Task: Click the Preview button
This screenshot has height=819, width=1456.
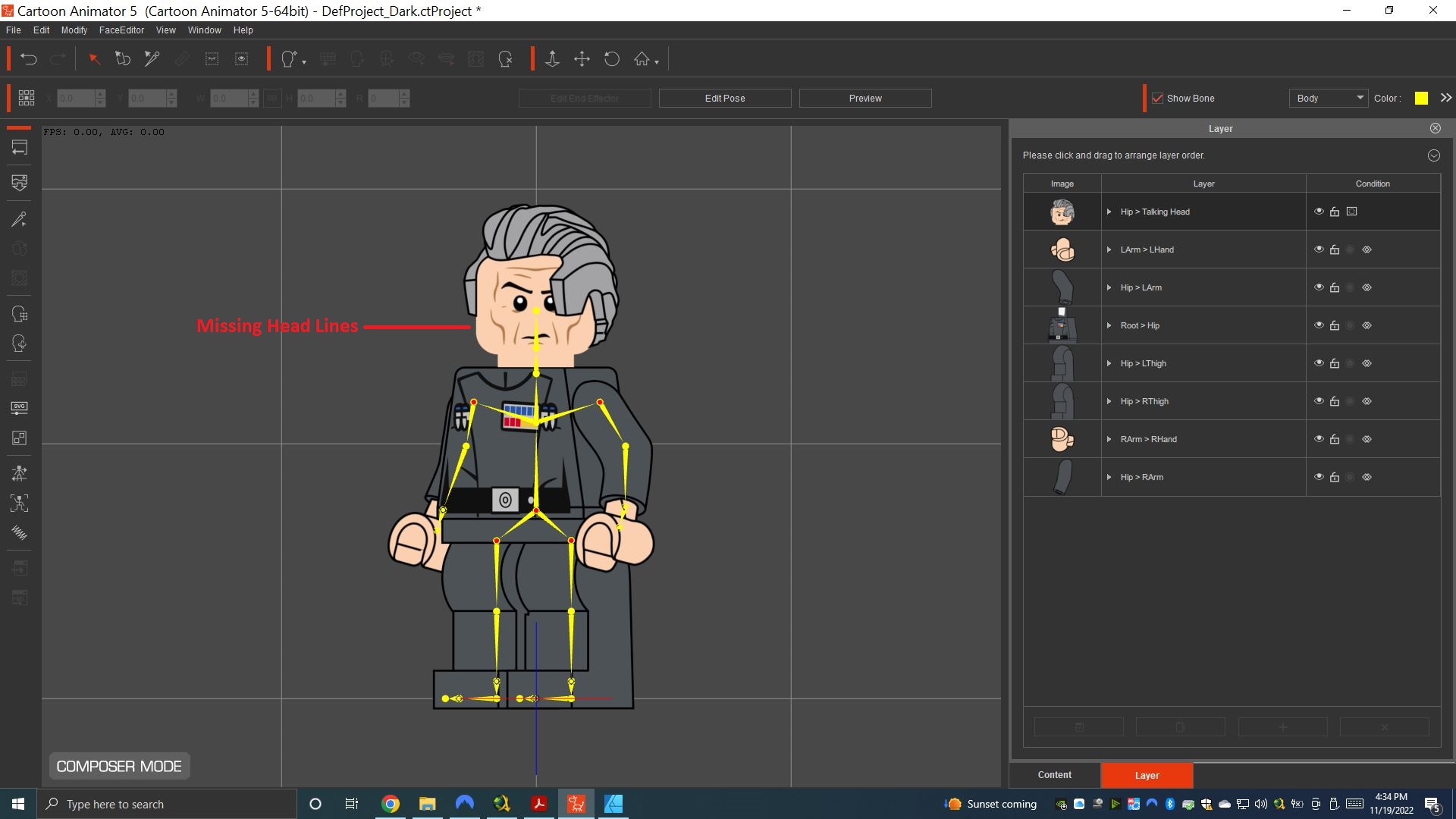Action: click(865, 98)
